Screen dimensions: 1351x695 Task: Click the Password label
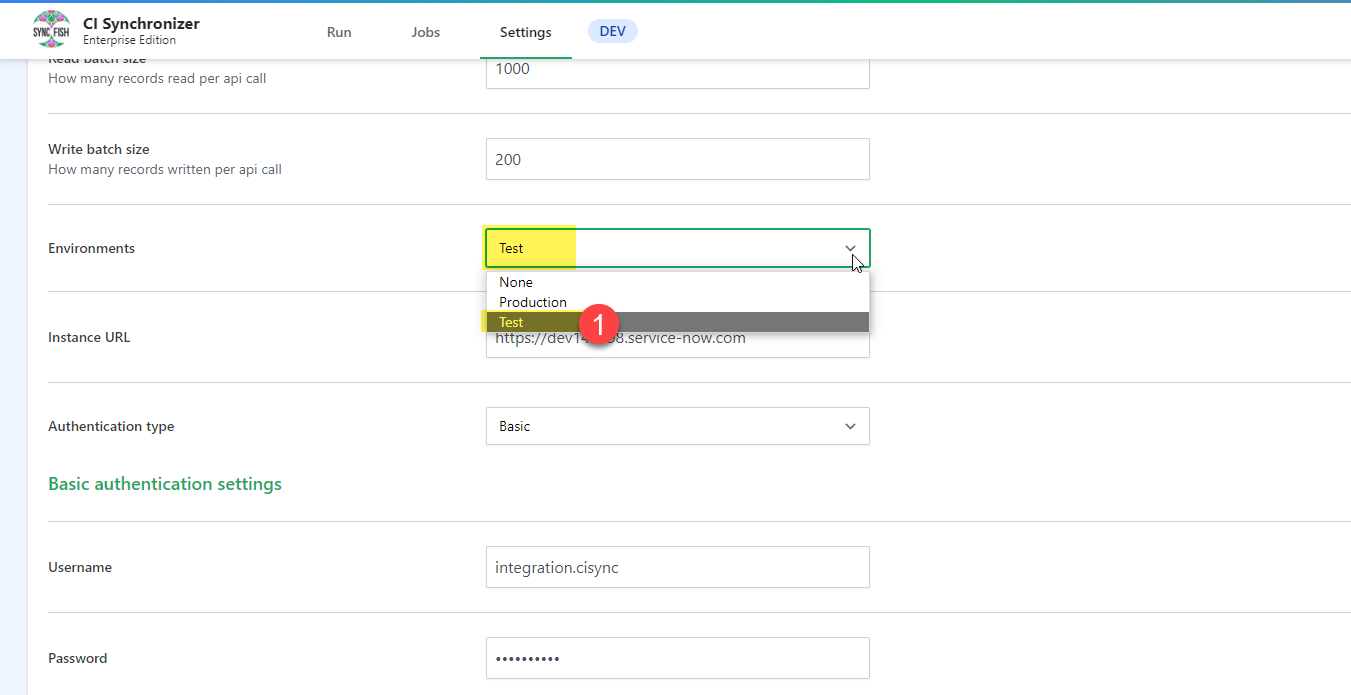(x=78, y=658)
